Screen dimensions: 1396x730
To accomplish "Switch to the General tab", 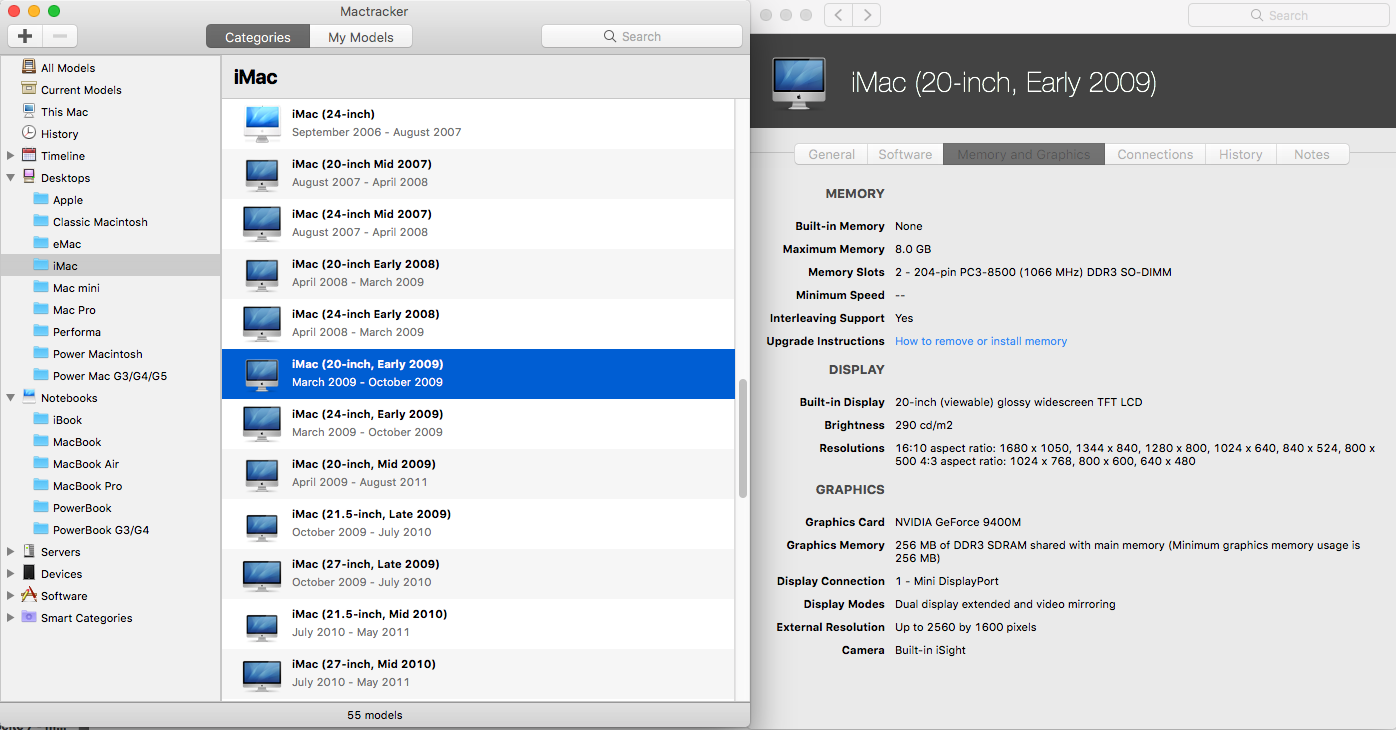I will click(831, 154).
